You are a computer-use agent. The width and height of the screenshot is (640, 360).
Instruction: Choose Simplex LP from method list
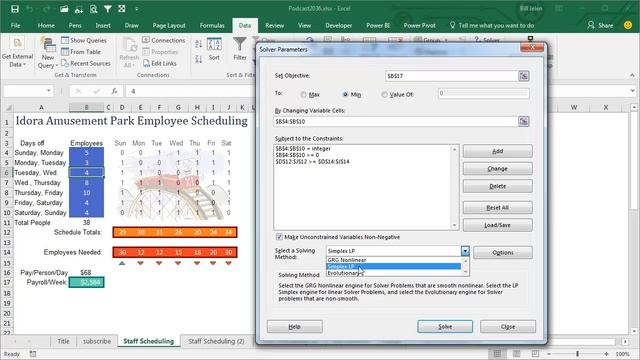coord(393,267)
